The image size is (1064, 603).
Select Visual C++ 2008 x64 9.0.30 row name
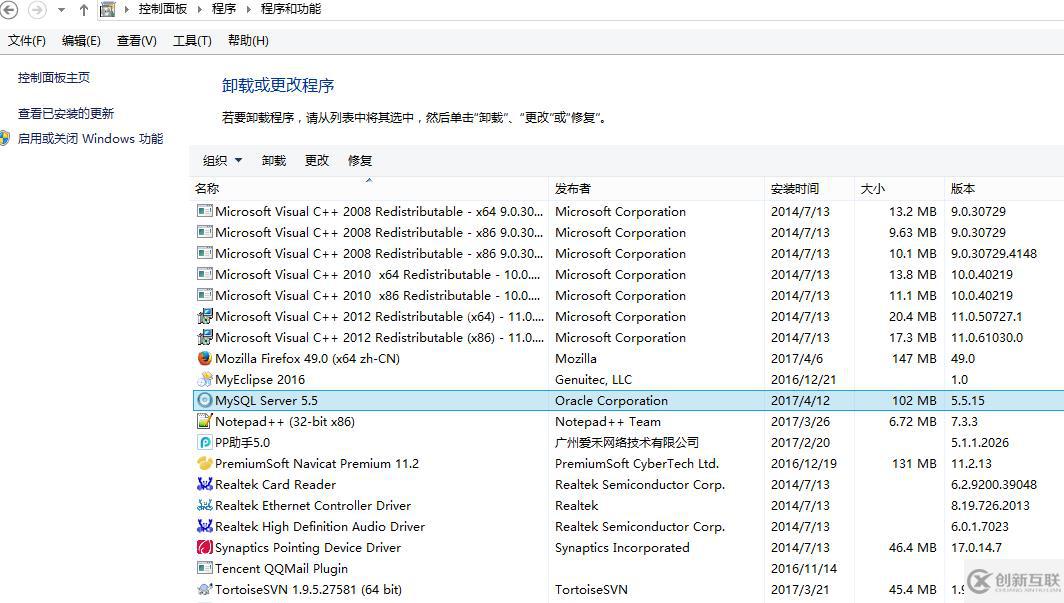point(379,212)
